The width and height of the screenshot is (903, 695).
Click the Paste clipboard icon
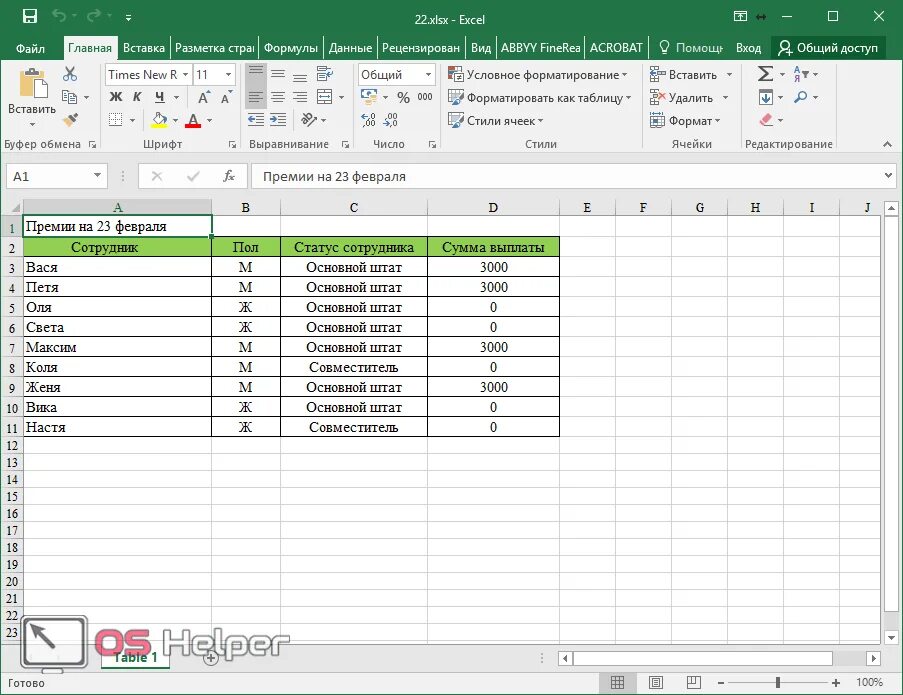coord(33,83)
